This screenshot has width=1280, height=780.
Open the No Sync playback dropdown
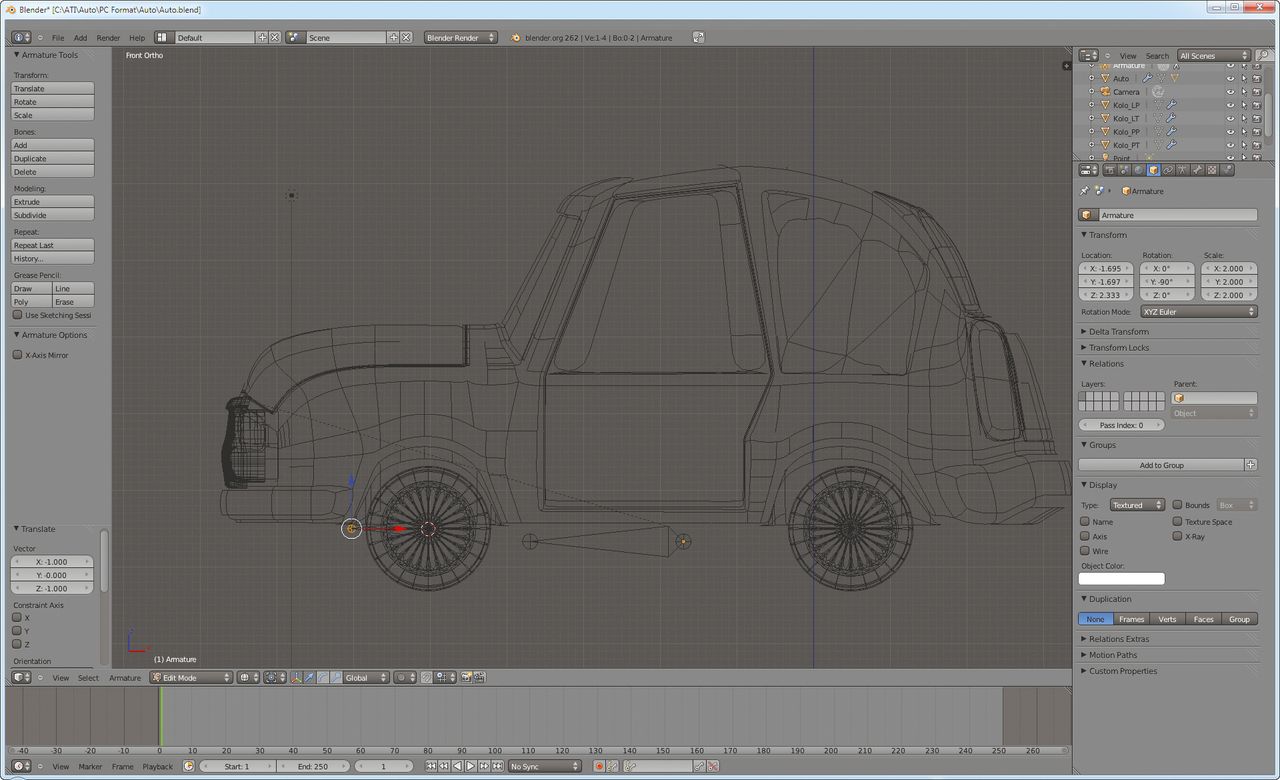click(544, 766)
